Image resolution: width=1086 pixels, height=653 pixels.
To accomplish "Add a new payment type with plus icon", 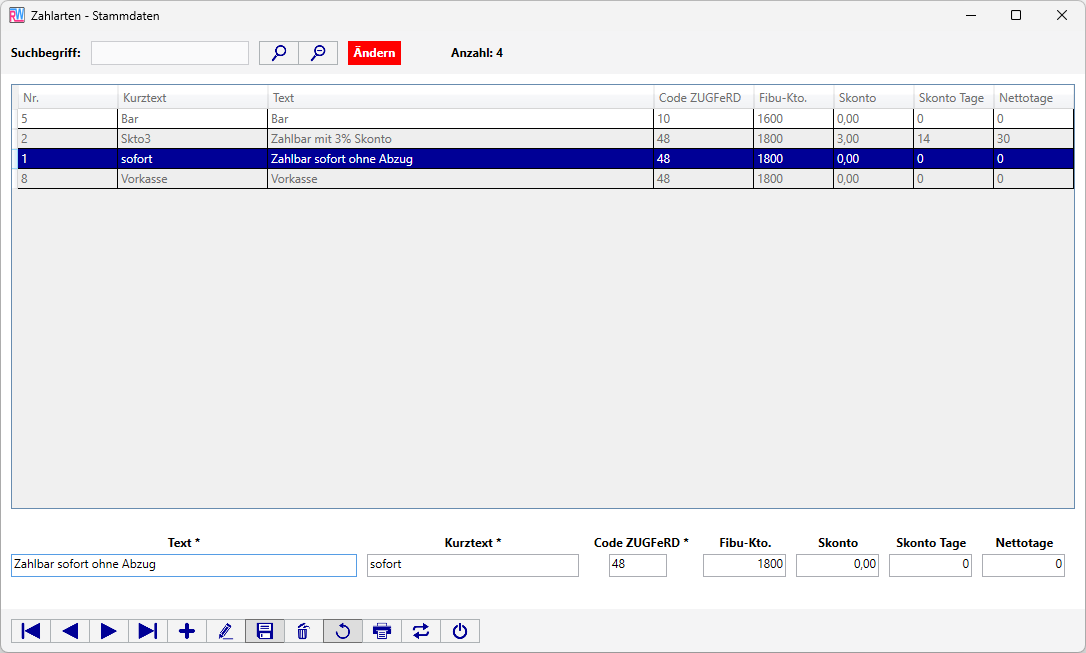I will point(187,631).
